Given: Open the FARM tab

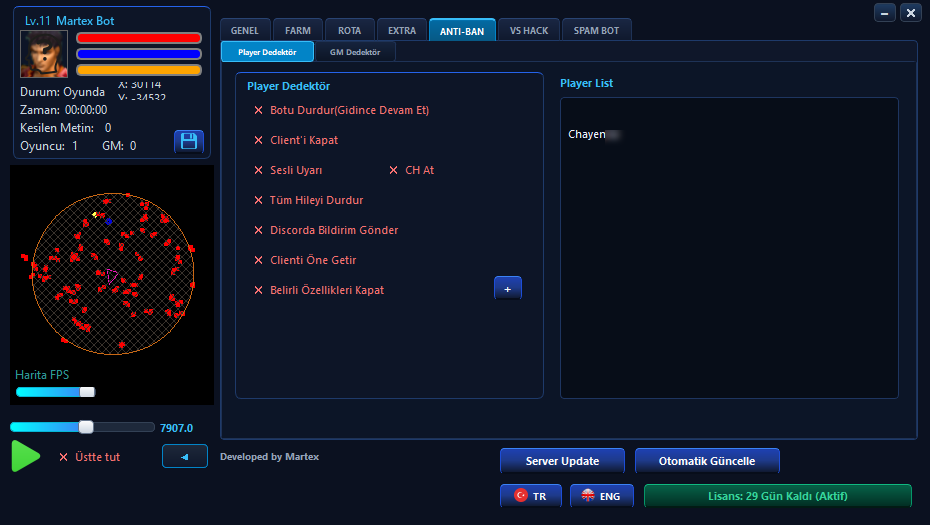Looking at the screenshot, I should (298, 30).
